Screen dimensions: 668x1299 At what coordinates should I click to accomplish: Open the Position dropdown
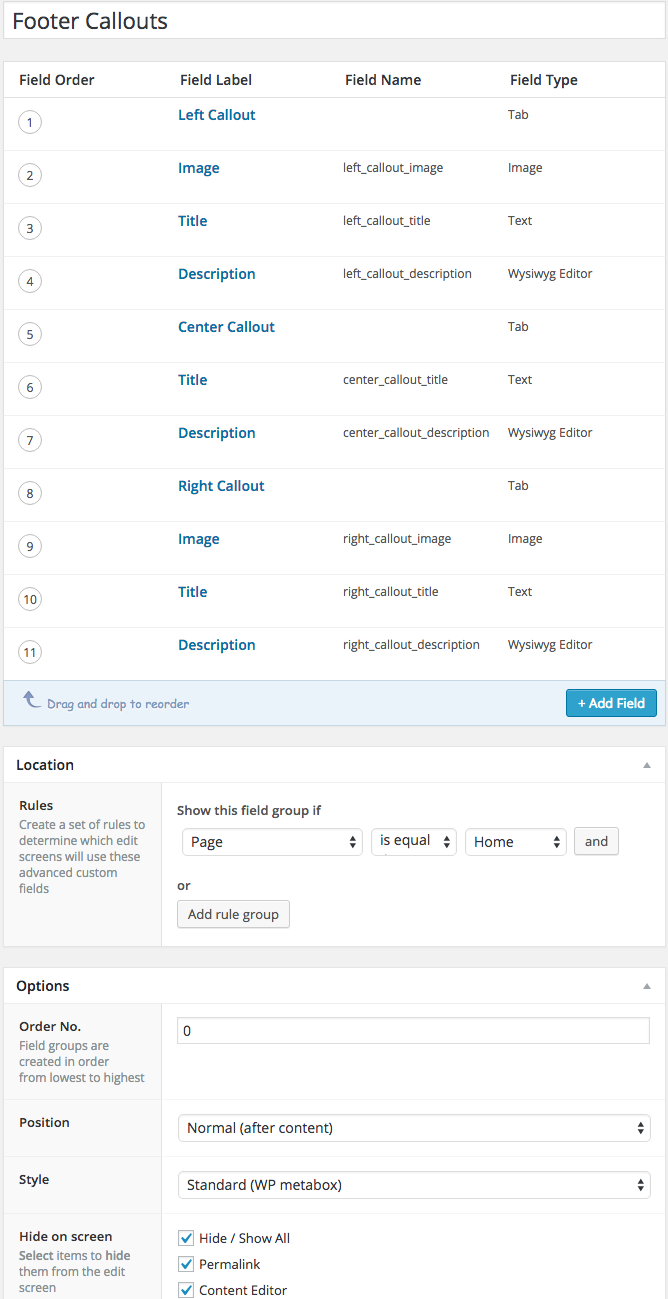414,1128
